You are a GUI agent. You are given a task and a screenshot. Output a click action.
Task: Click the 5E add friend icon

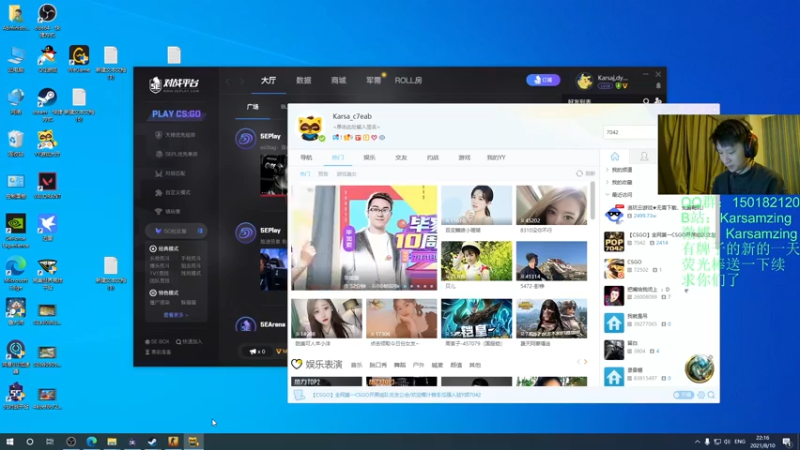[x=658, y=101]
